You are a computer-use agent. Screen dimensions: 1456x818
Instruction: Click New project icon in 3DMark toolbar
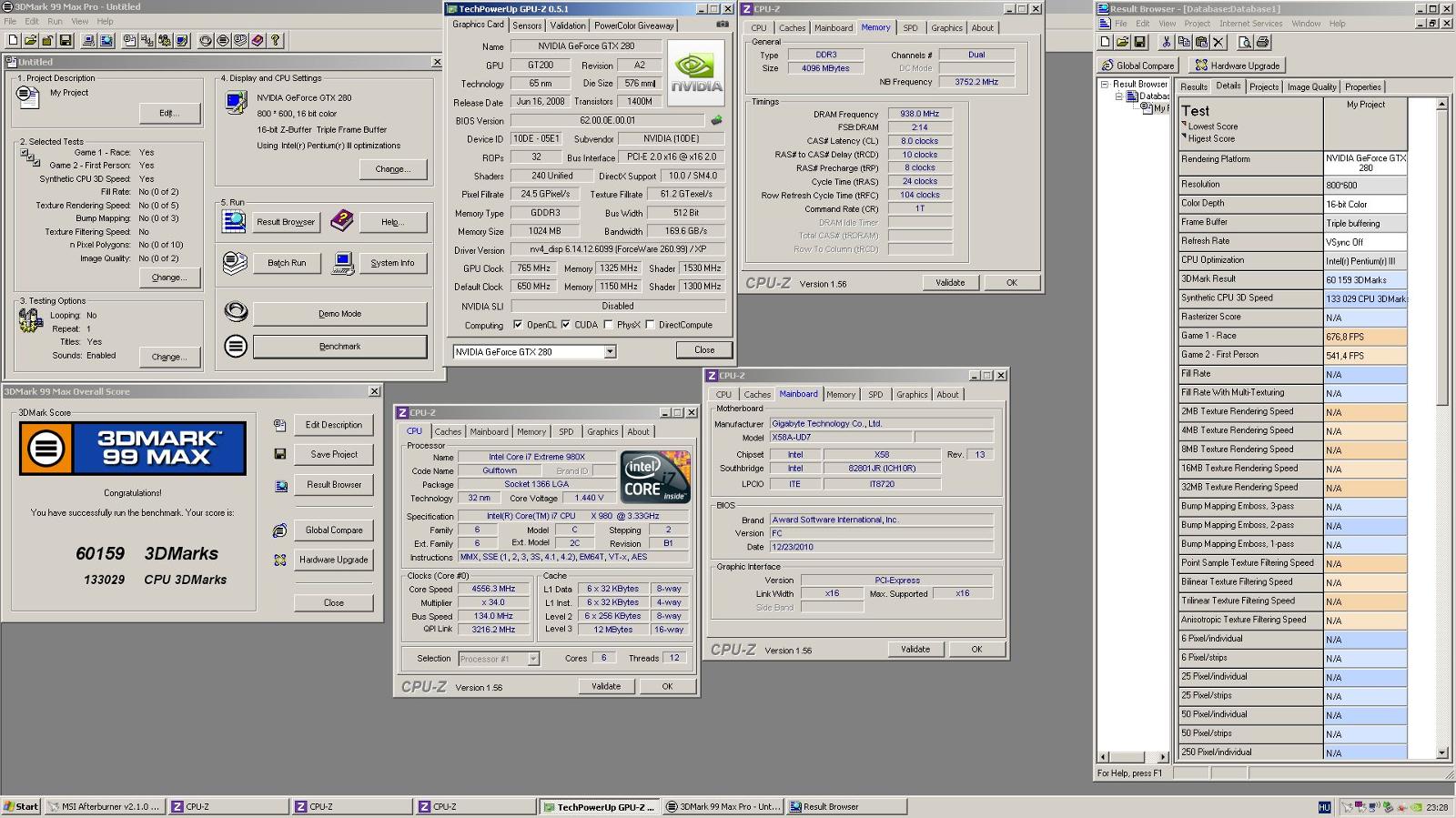(x=13, y=41)
